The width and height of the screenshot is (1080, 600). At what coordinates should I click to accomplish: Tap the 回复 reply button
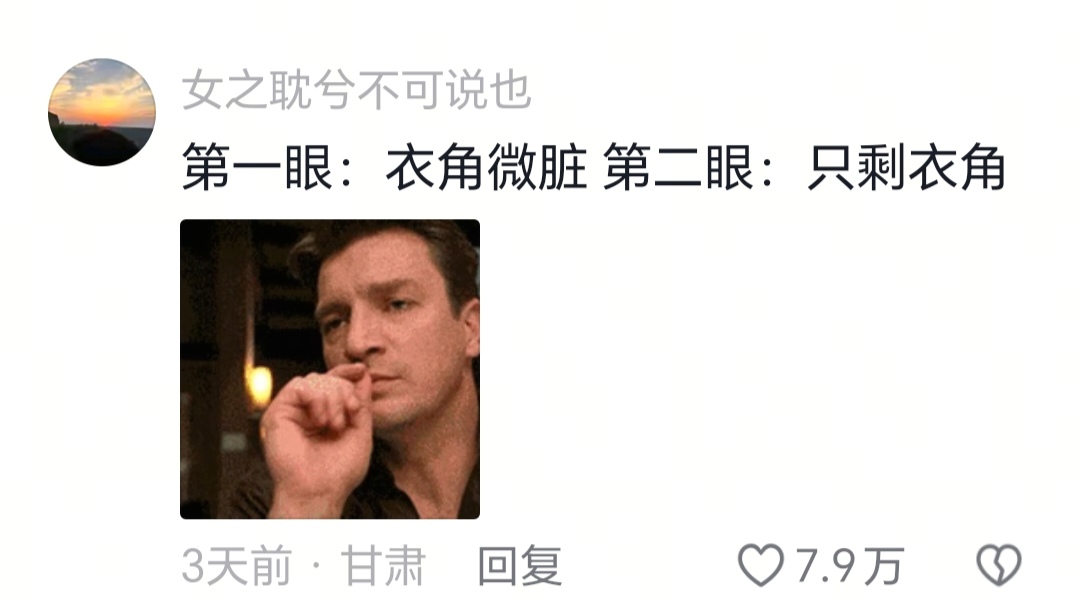pyautogui.click(x=520, y=566)
